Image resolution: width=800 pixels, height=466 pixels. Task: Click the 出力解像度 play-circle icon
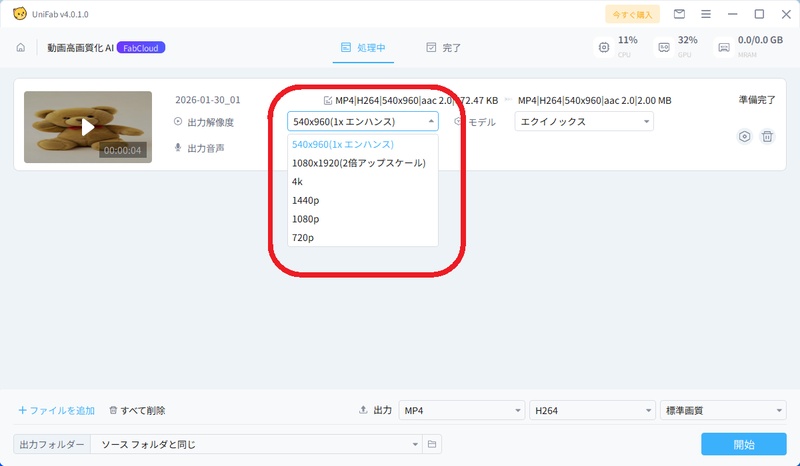[178, 121]
